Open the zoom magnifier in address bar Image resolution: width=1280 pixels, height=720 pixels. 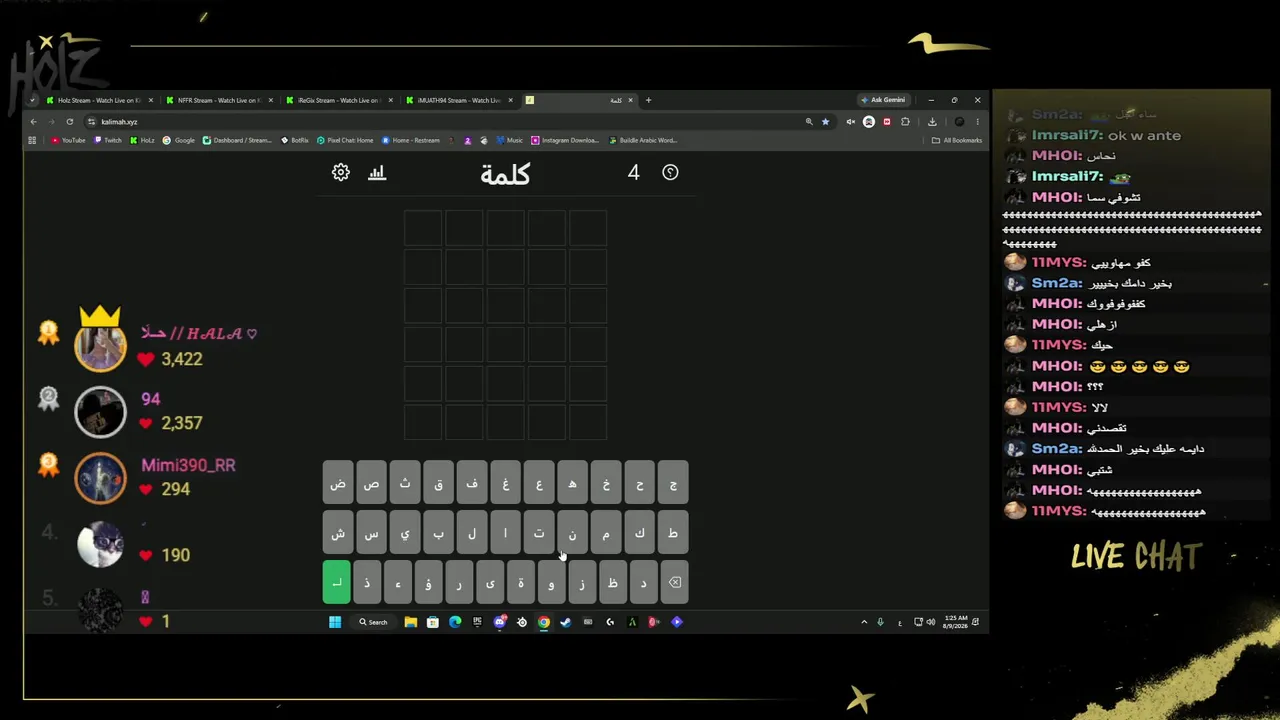(x=809, y=122)
